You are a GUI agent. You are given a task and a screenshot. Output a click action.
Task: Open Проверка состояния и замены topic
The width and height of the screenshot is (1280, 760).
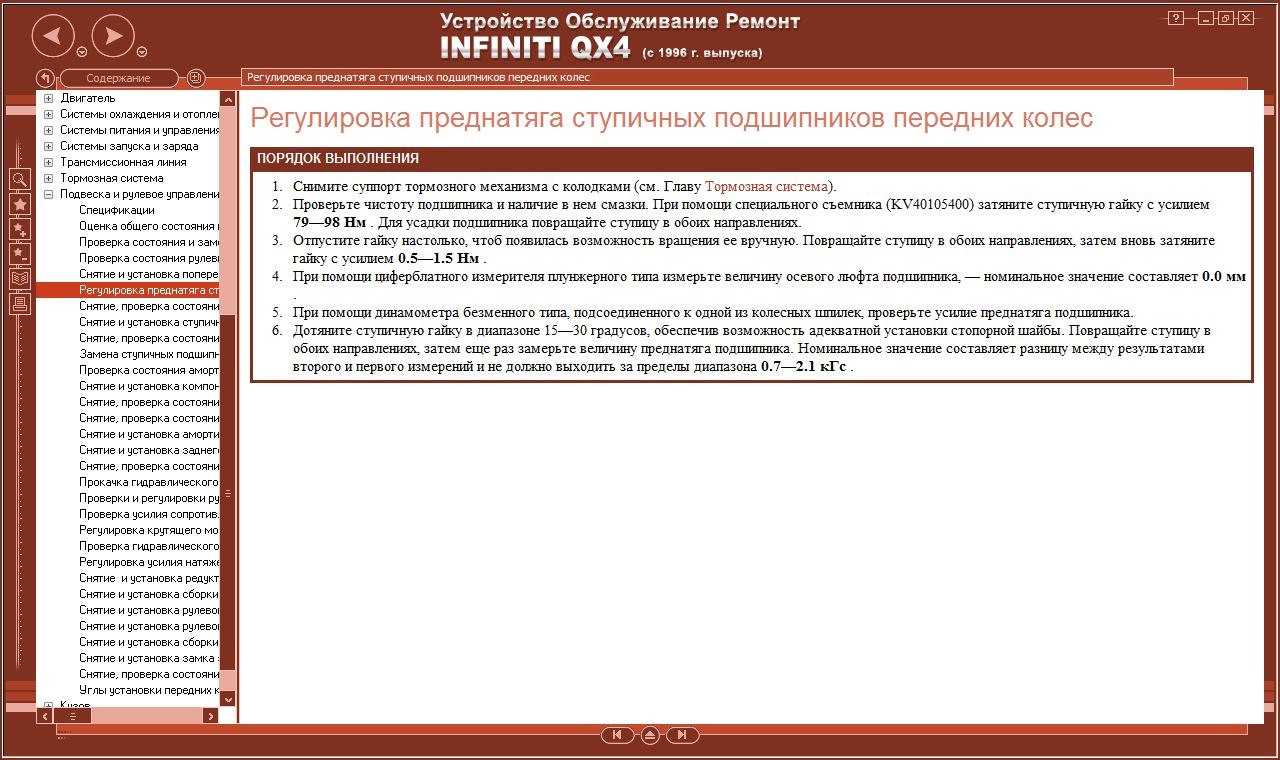(149, 242)
